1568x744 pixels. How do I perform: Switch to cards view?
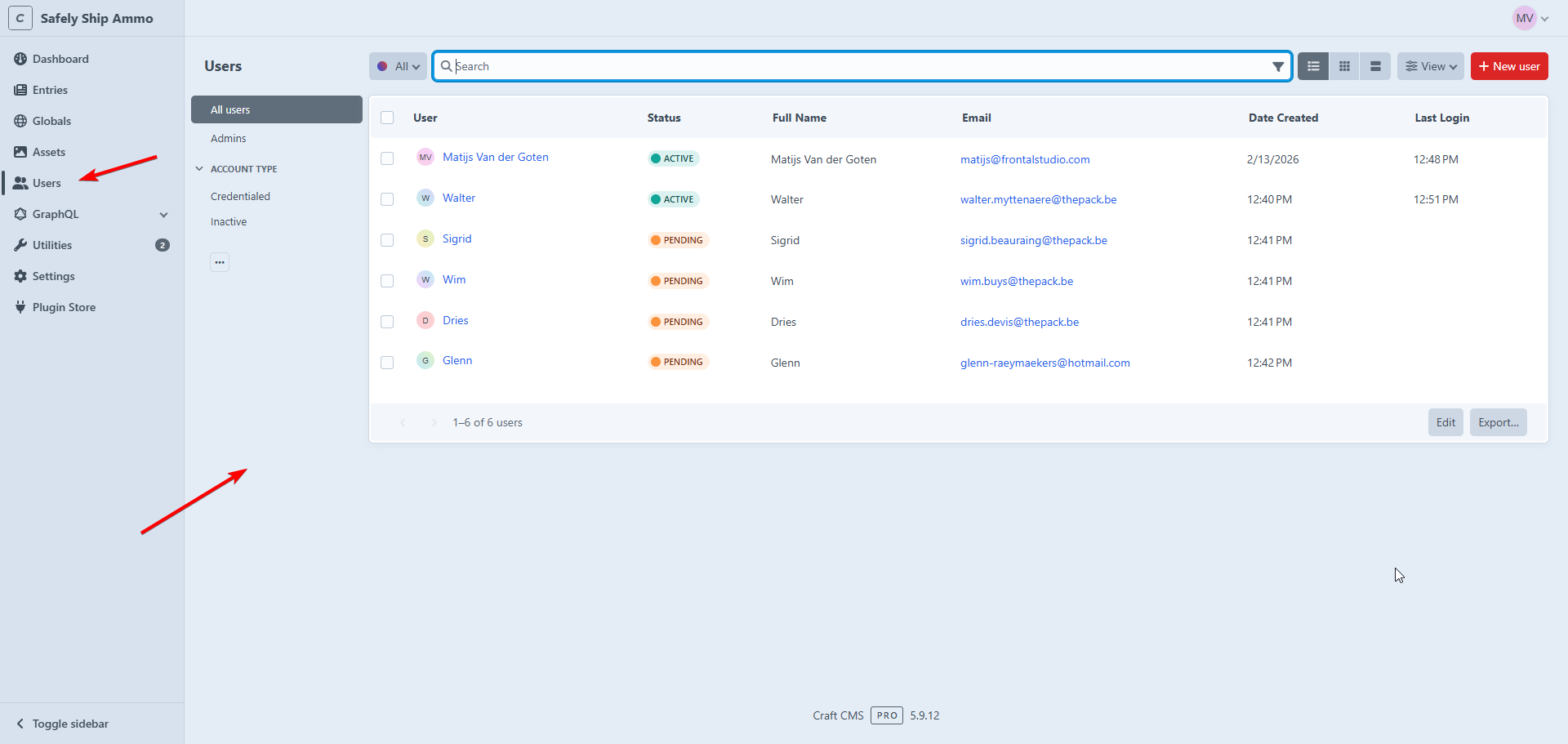(1375, 66)
